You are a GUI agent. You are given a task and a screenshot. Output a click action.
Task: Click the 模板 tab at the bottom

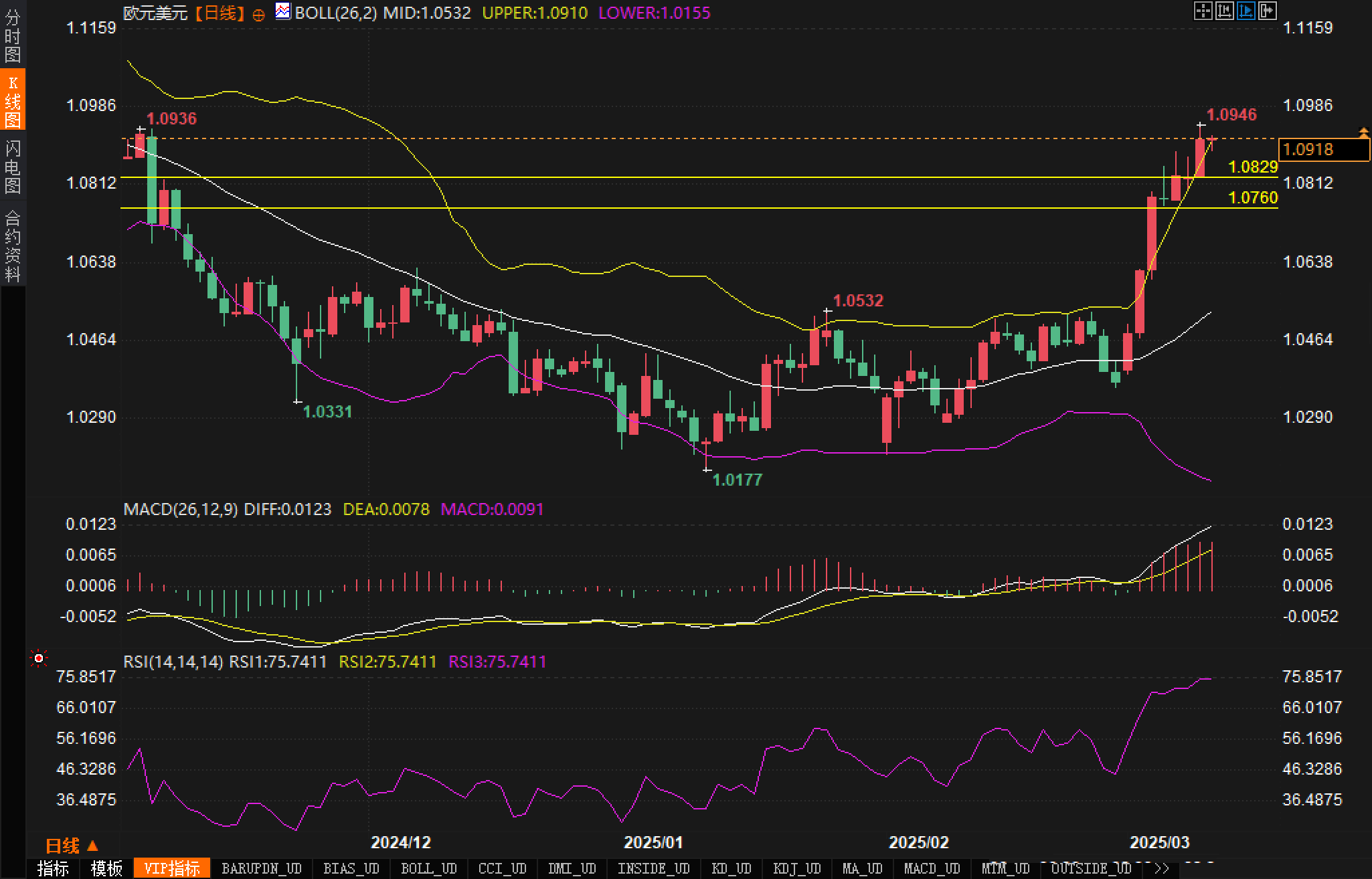pyautogui.click(x=106, y=868)
